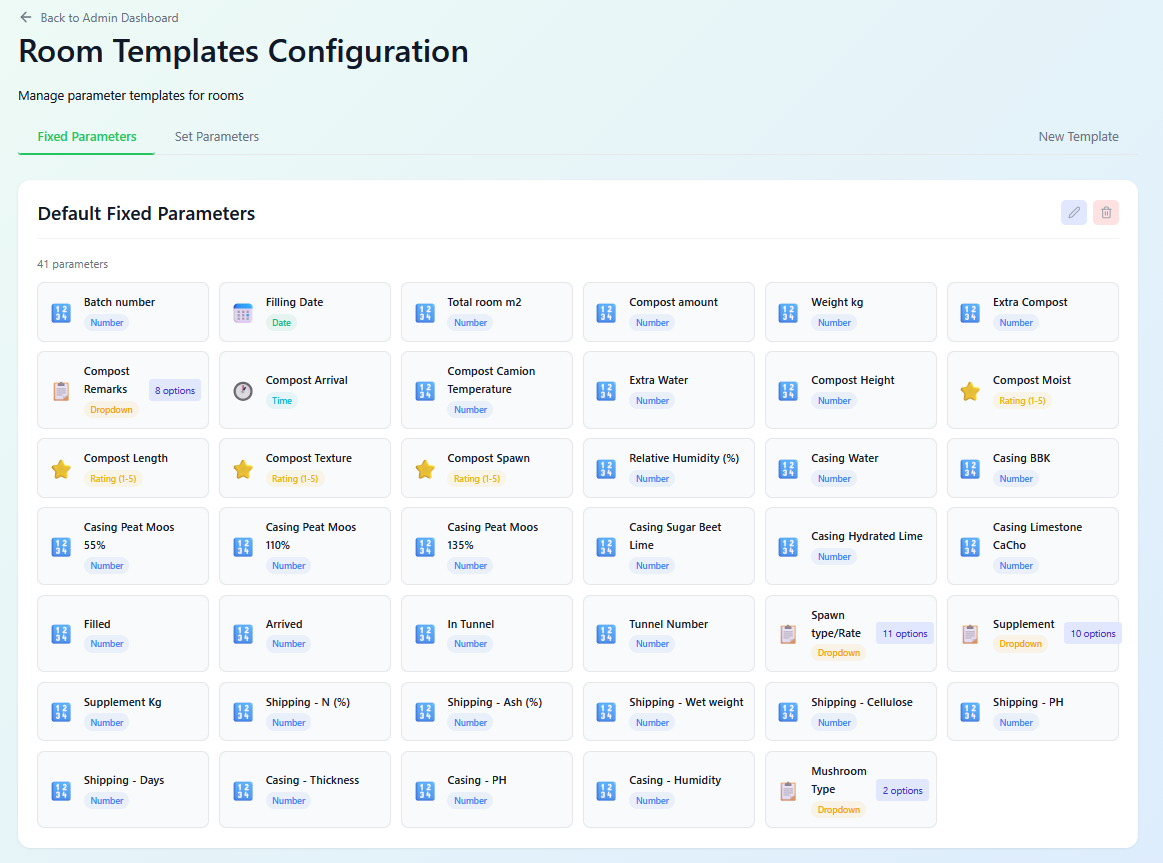
Task: Click the 11 options badge on Spawn type/Rate
Action: (x=905, y=634)
